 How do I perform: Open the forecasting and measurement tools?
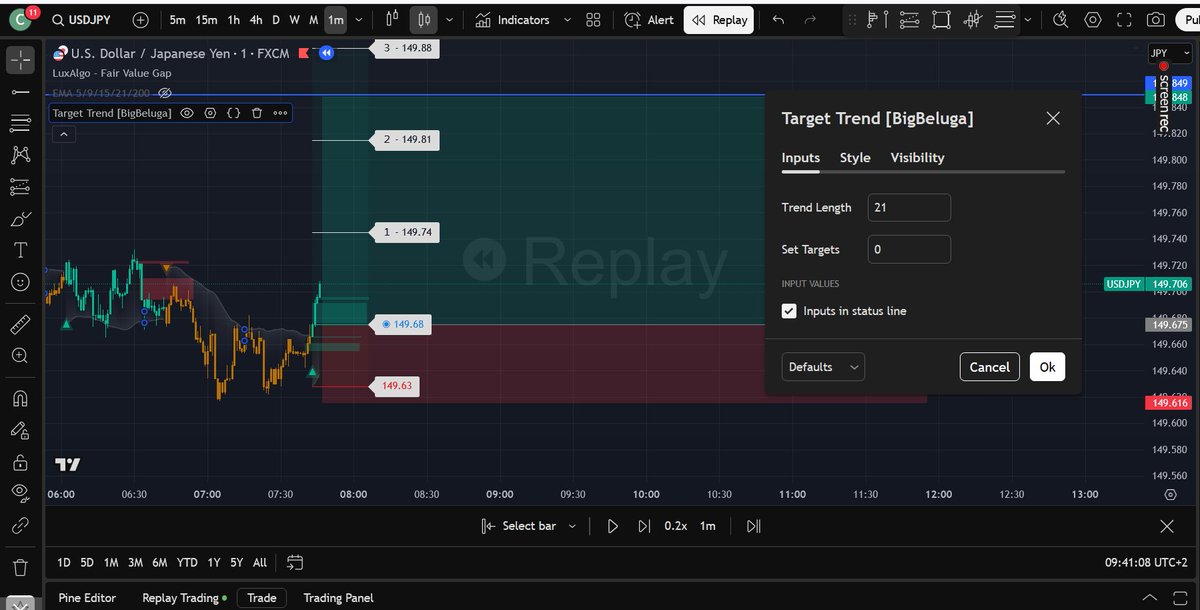pyautogui.click(x=20, y=187)
